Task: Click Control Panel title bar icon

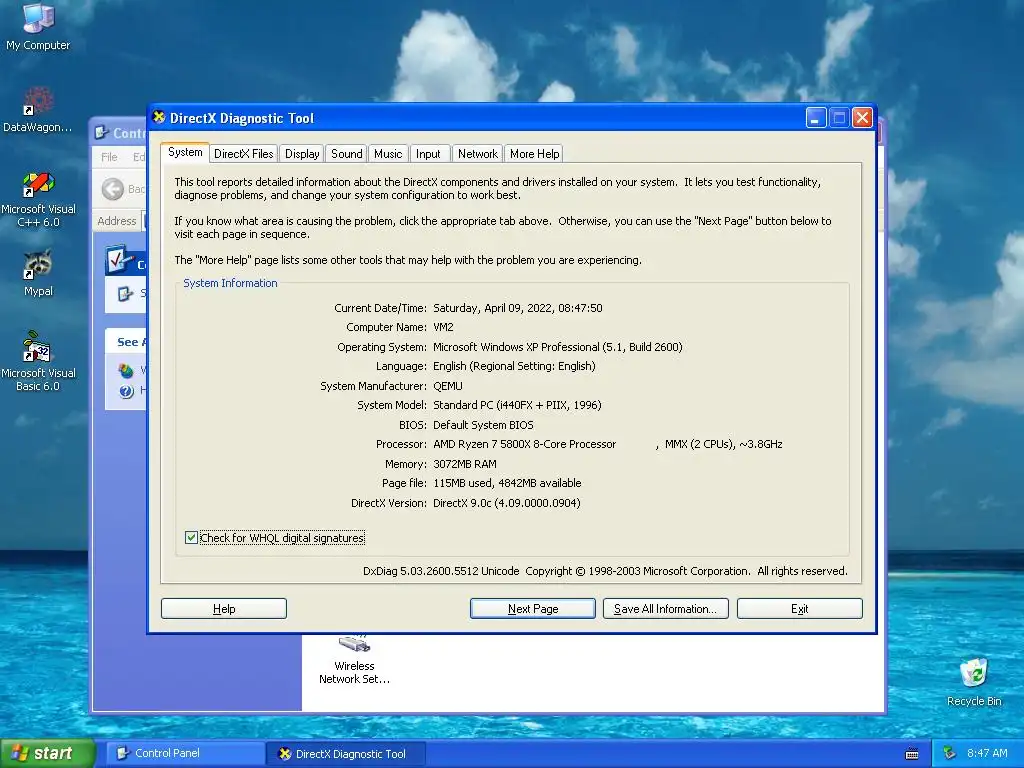Action: point(101,133)
